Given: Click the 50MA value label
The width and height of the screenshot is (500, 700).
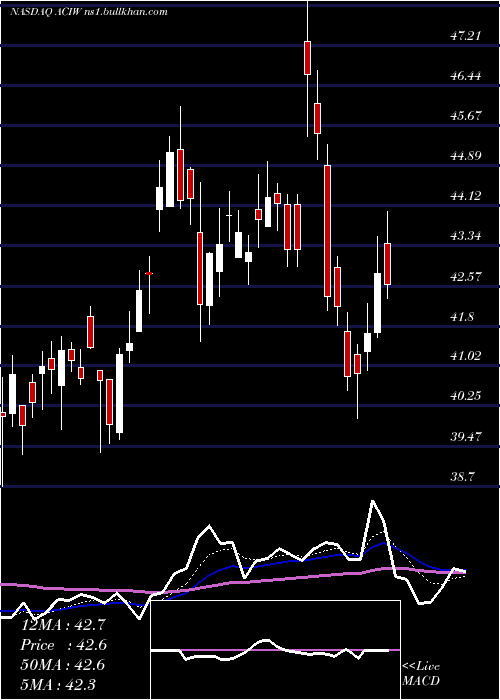Looking at the screenshot, I should [63, 664].
